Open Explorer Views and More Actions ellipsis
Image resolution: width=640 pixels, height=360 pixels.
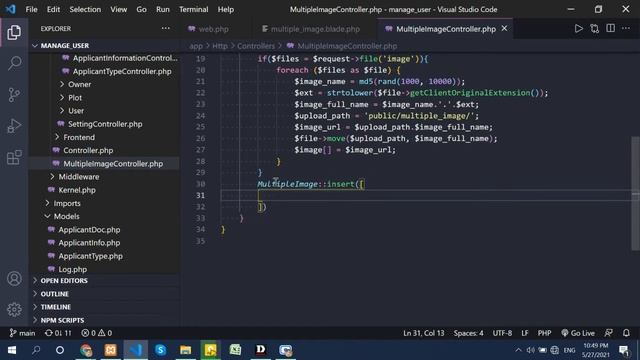[x=165, y=28]
